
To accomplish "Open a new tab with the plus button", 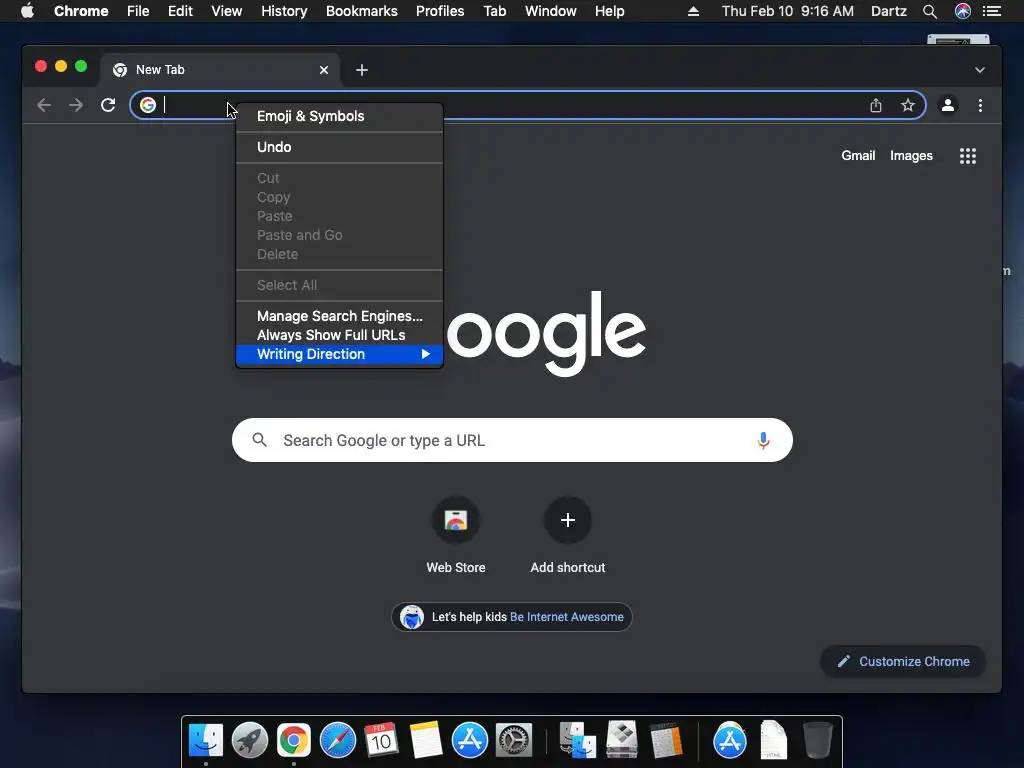I will (x=362, y=70).
